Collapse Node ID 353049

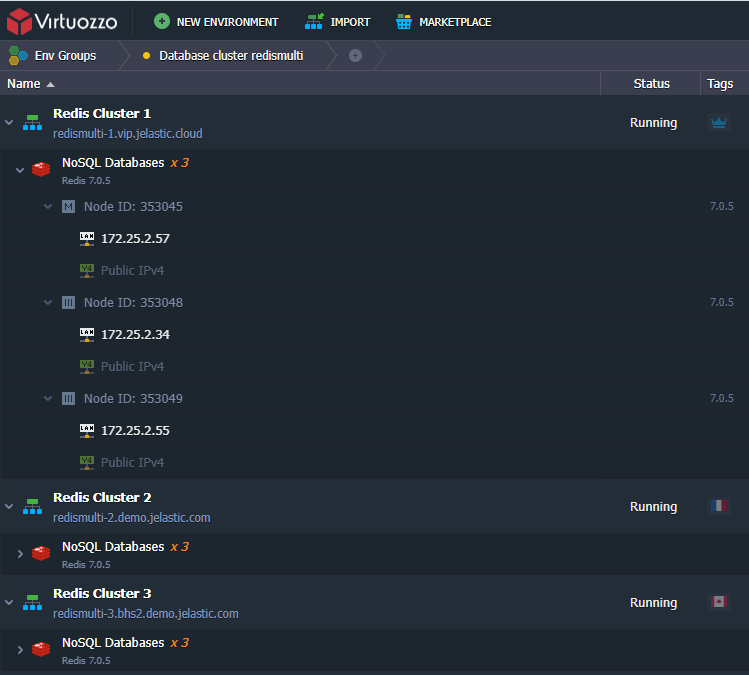click(x=48, y=399)
